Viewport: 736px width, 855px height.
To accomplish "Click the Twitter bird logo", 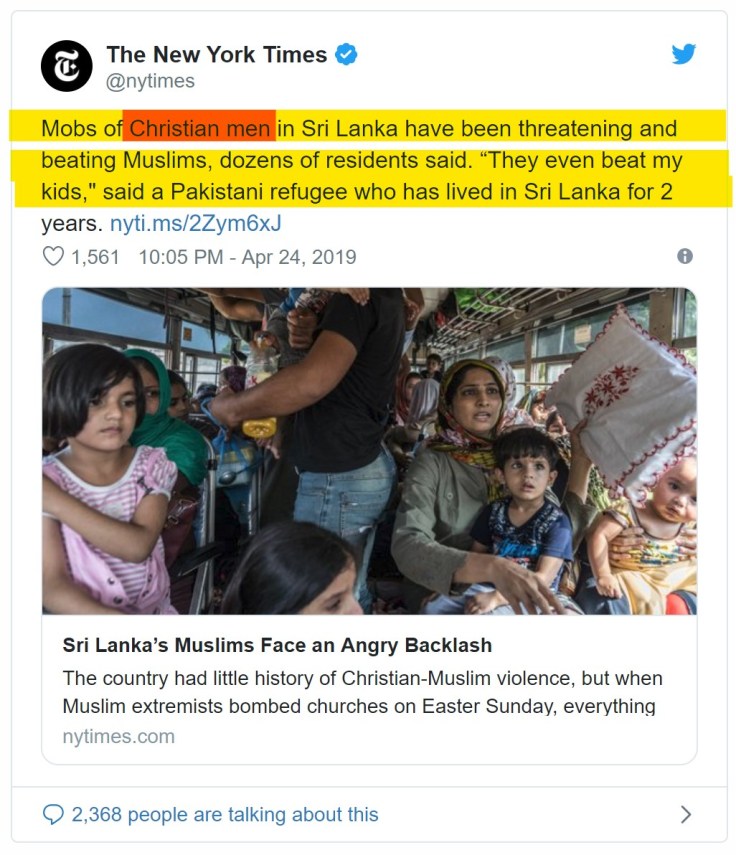I will [684, 54].
